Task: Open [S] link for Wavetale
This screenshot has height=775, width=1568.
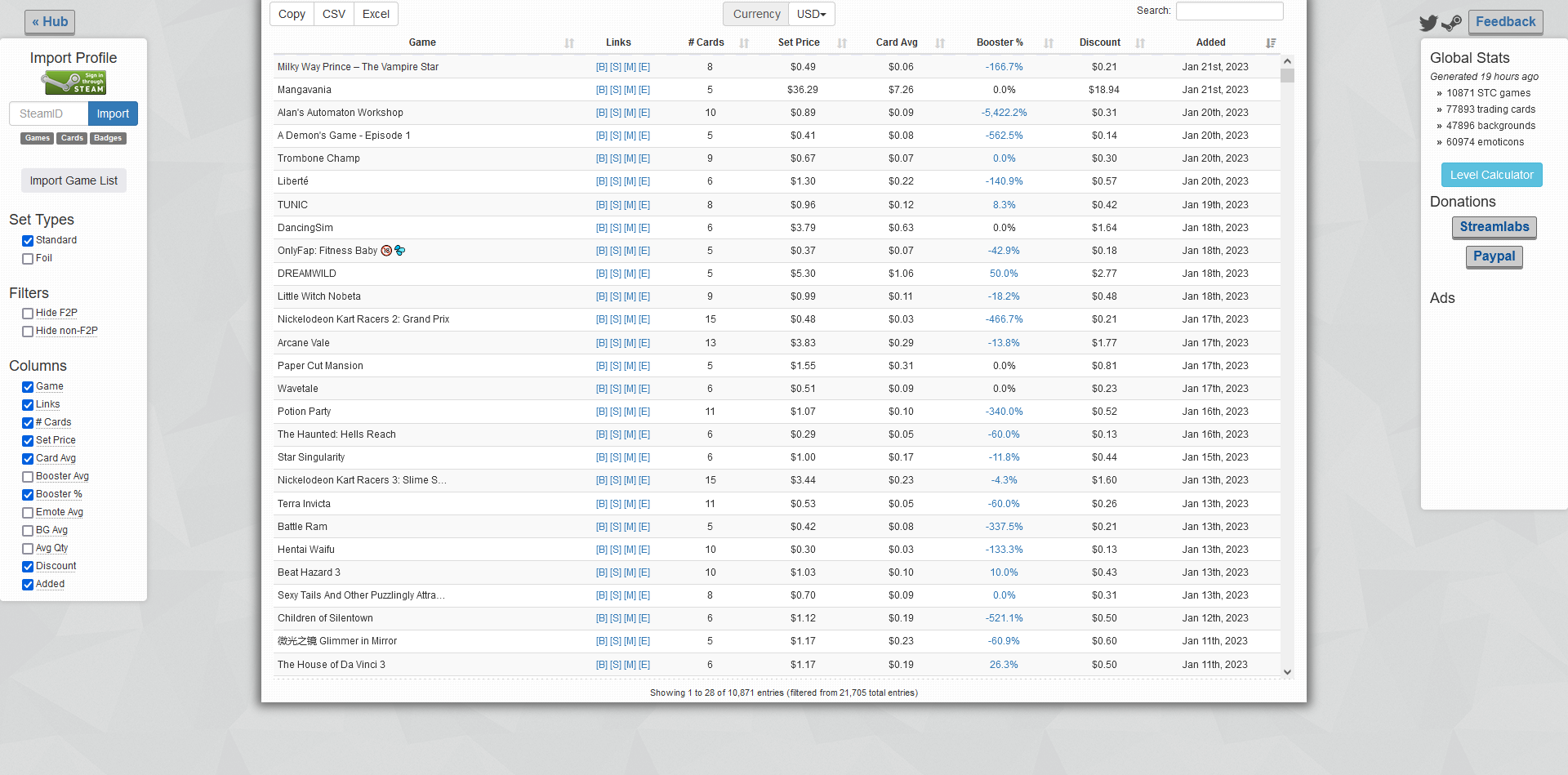Action: 616,389
